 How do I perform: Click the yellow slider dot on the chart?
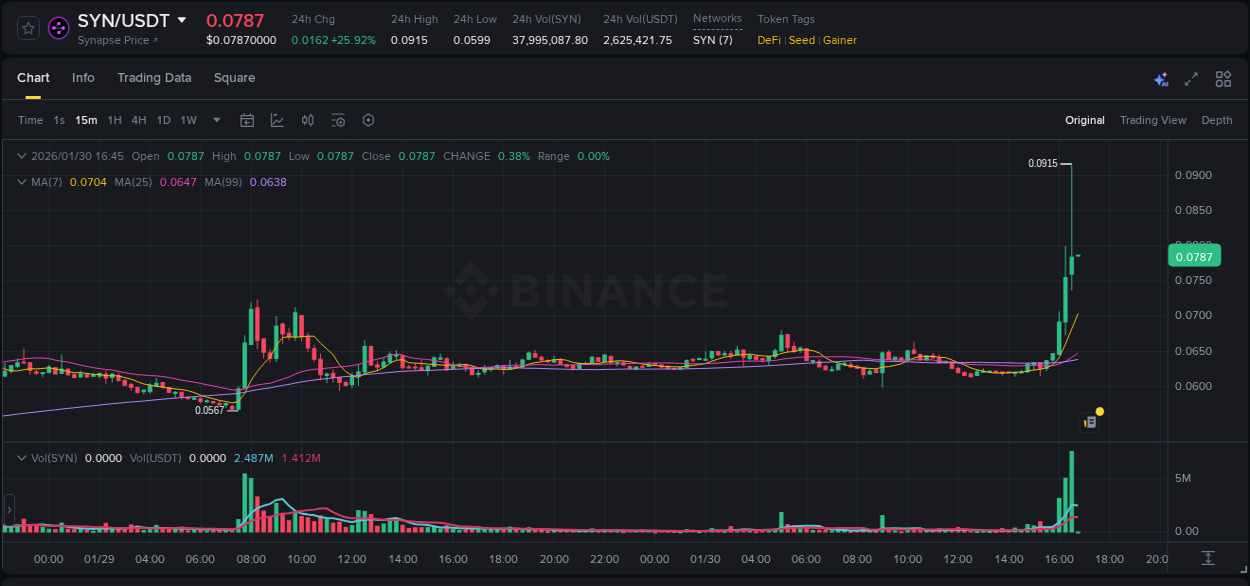(1100, 411)
